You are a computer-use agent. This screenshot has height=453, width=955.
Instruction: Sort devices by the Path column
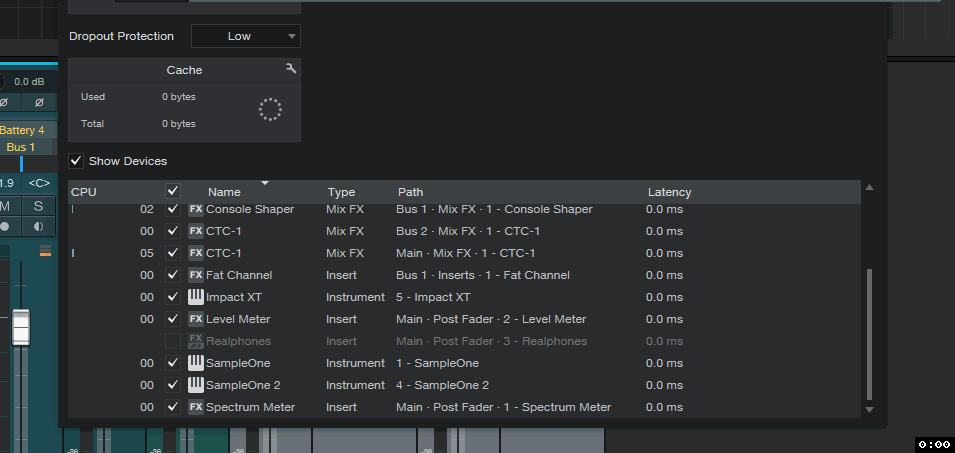411,192
